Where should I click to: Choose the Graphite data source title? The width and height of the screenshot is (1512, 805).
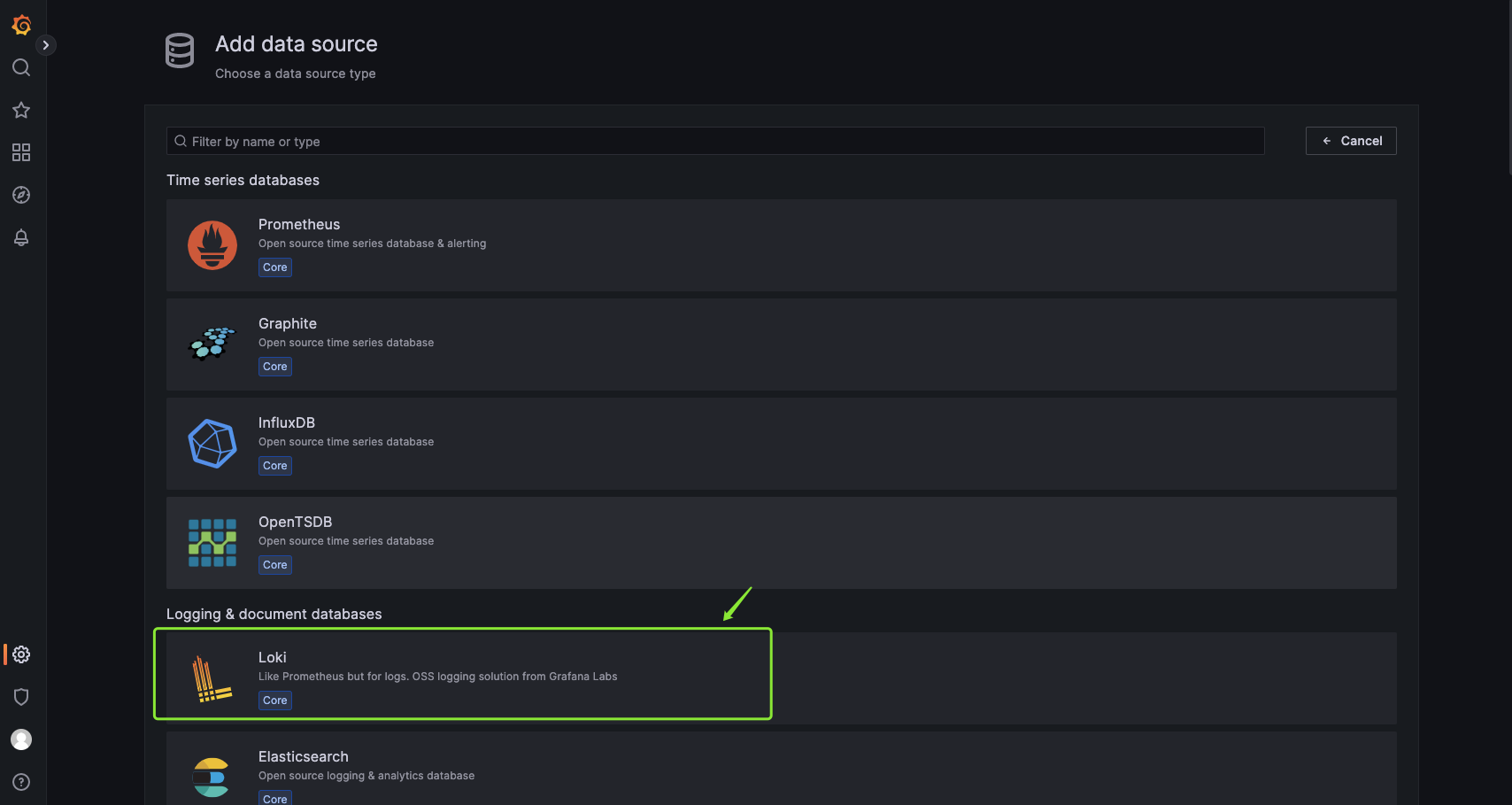pyautogui.click(x=288, y=323)
